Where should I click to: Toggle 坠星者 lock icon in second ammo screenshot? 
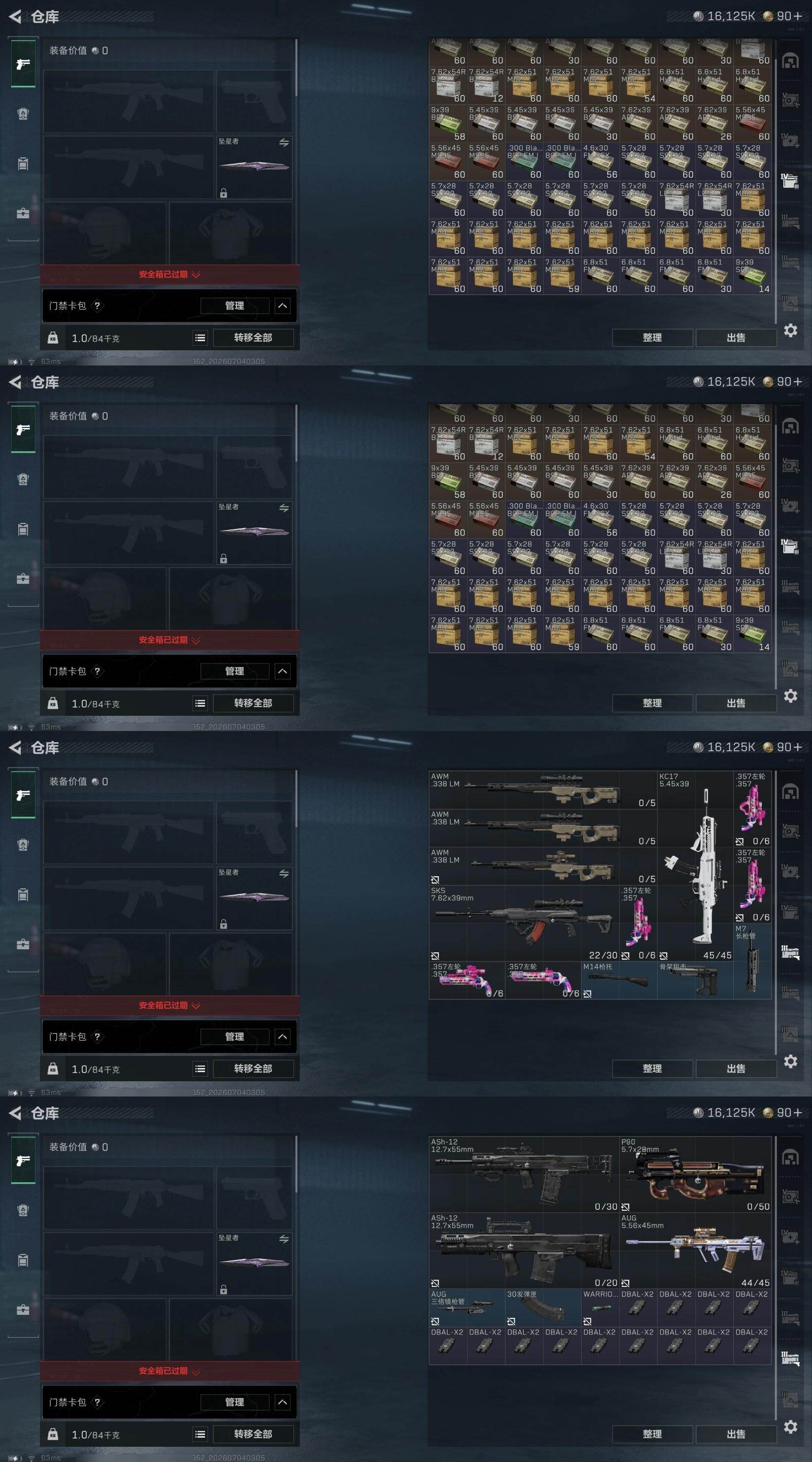tap(224, 558)
